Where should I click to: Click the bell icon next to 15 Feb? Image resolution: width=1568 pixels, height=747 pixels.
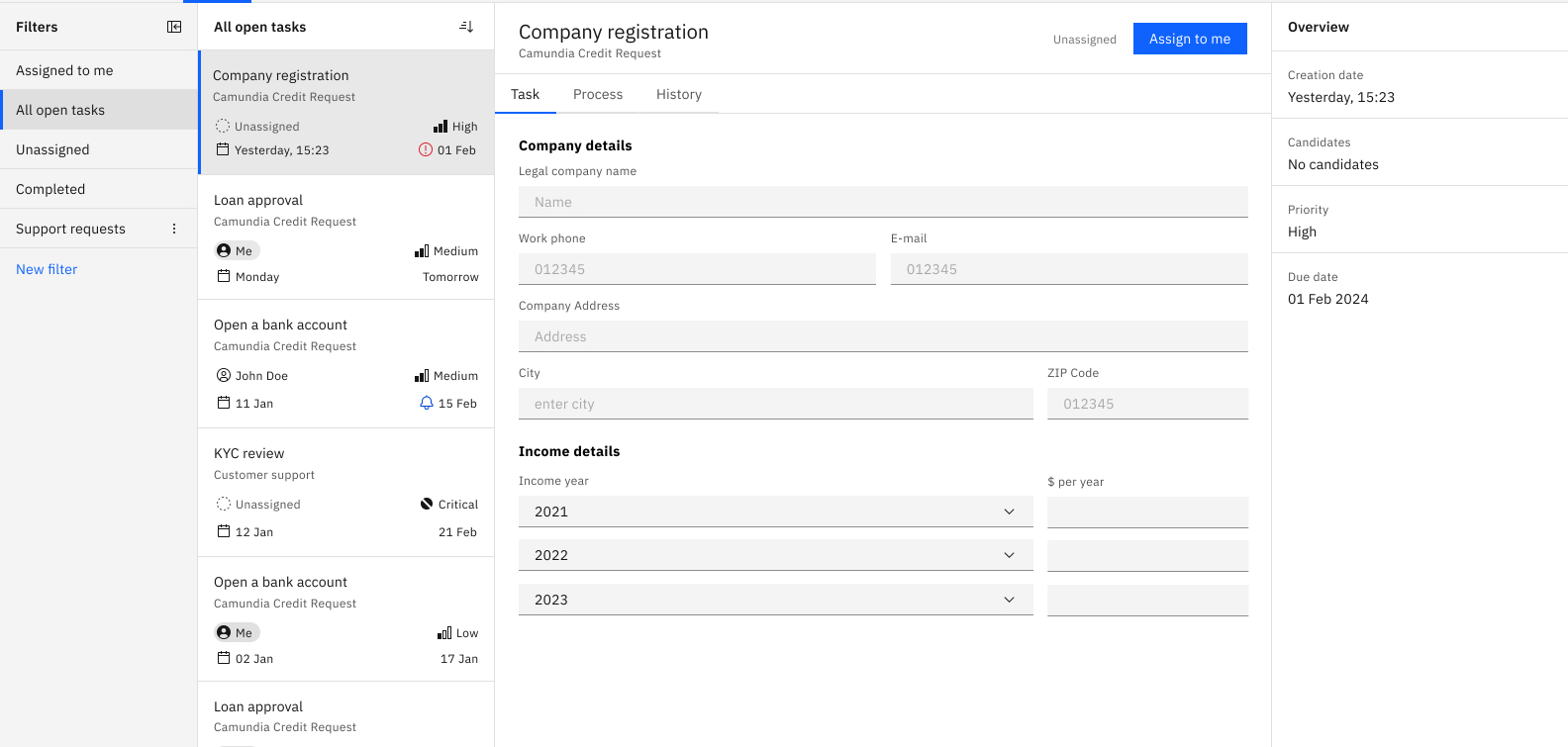tap(427, 404)
